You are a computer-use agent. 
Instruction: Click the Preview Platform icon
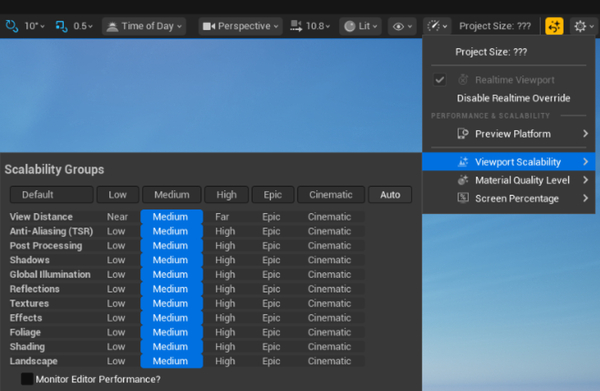[x=463, y=134]
